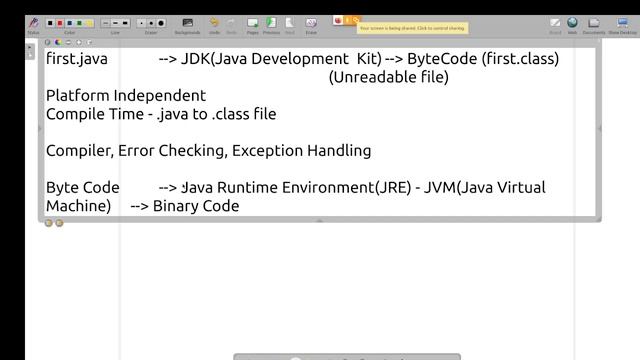Select the green pen color
Viewport: 640px width, 360px height.
79,23
